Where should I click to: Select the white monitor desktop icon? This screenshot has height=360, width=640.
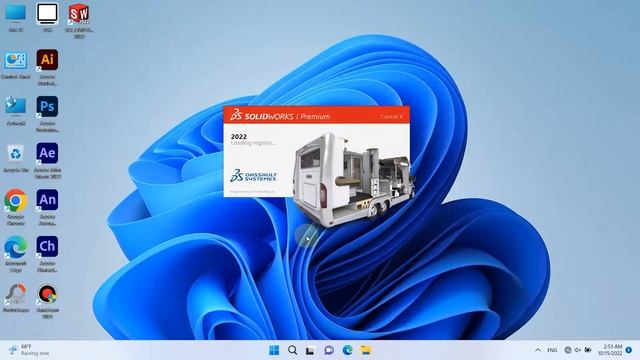(x=47, y=18)
